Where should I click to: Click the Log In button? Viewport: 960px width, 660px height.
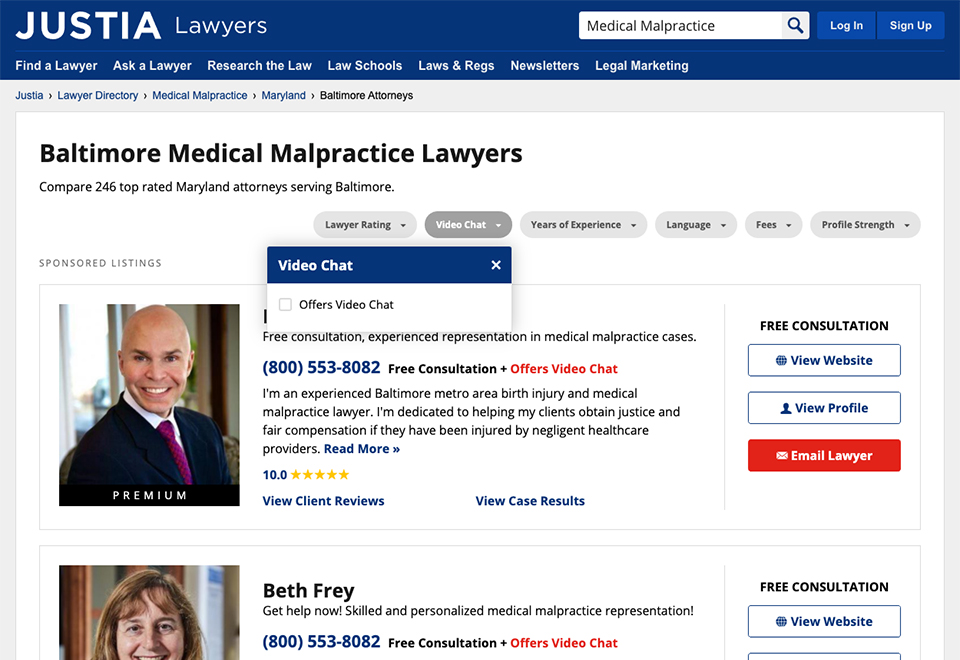point(846,26)
